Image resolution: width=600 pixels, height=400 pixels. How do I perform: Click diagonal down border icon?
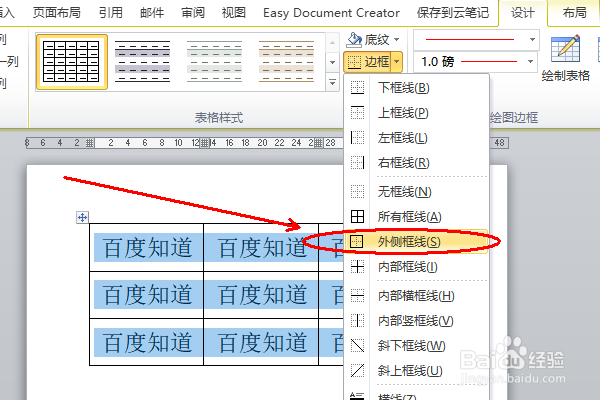[x=357, y=345]
